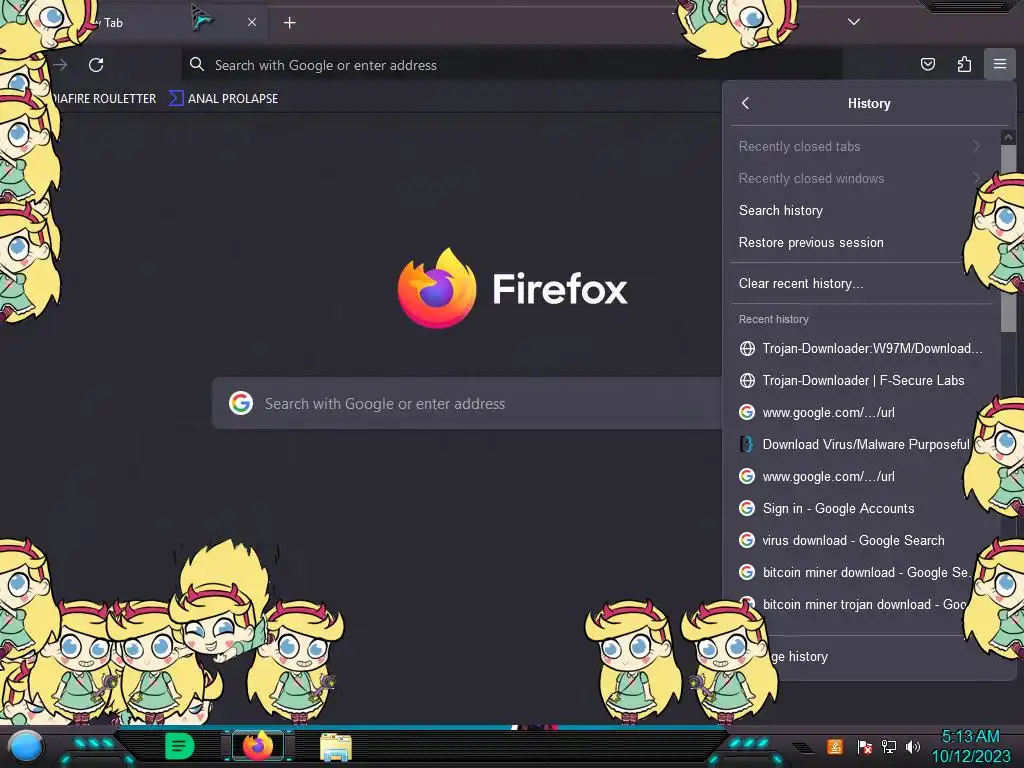Open the Windows Start orb
The image size is (1024, 768).
[25, 746]
